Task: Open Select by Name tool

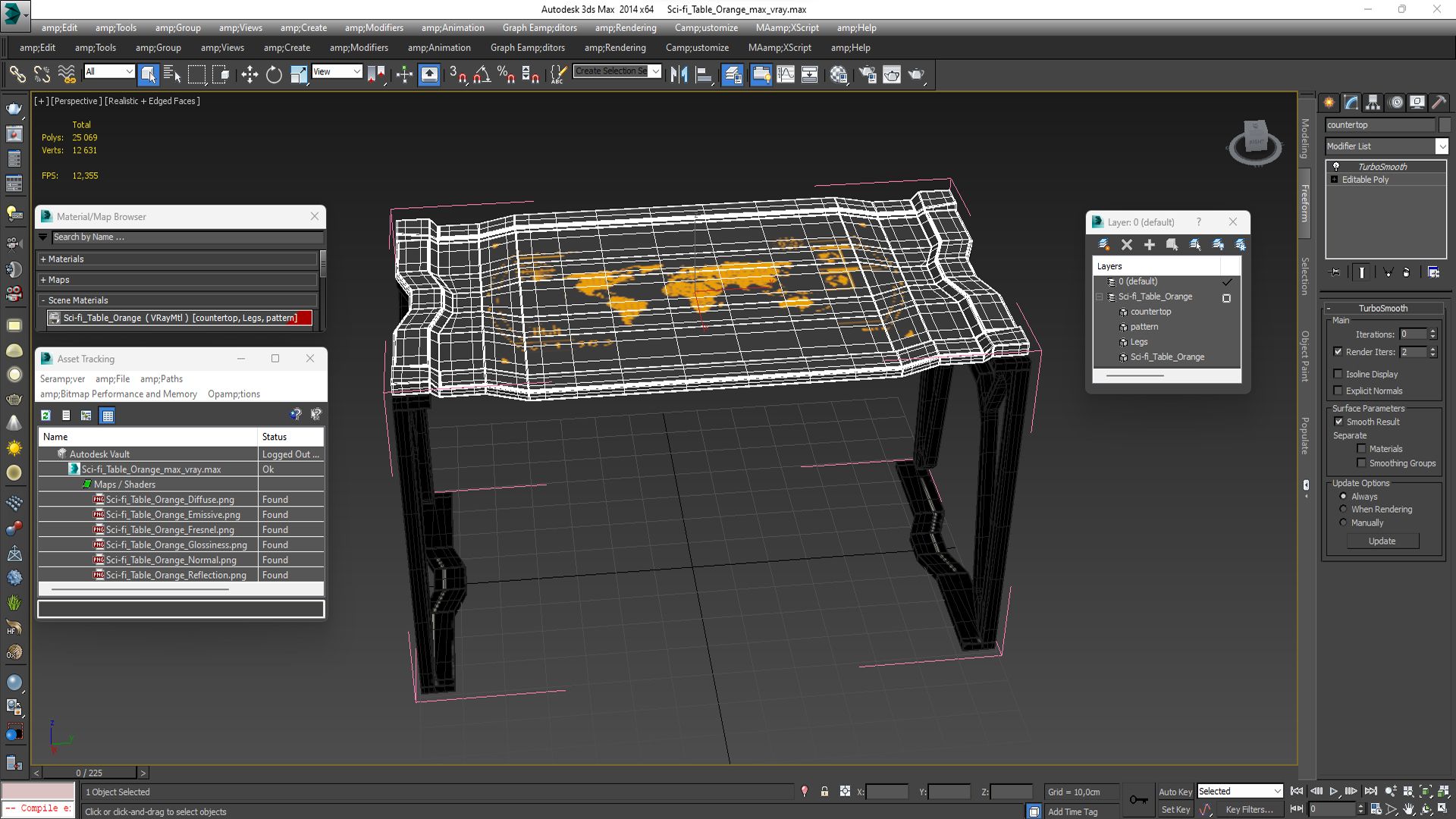Action: pos(172,74)
